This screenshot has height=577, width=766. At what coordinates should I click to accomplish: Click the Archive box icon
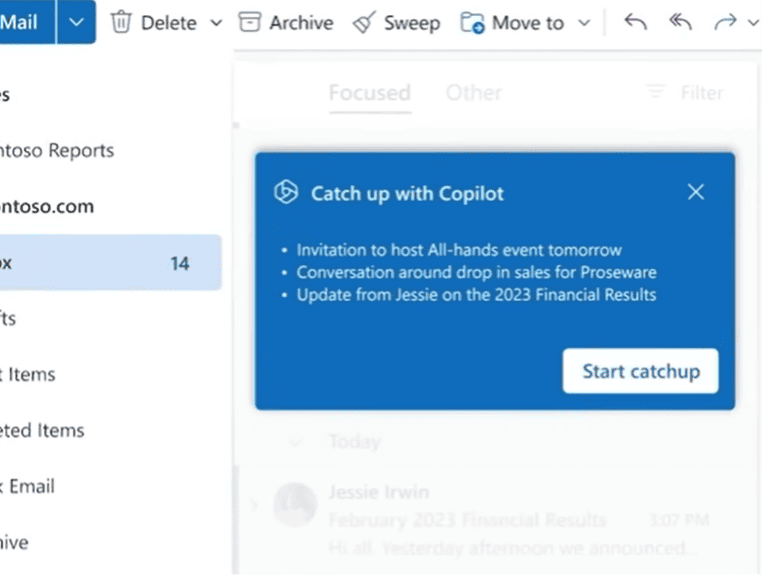pyautogui.click(x=250, y=22)
